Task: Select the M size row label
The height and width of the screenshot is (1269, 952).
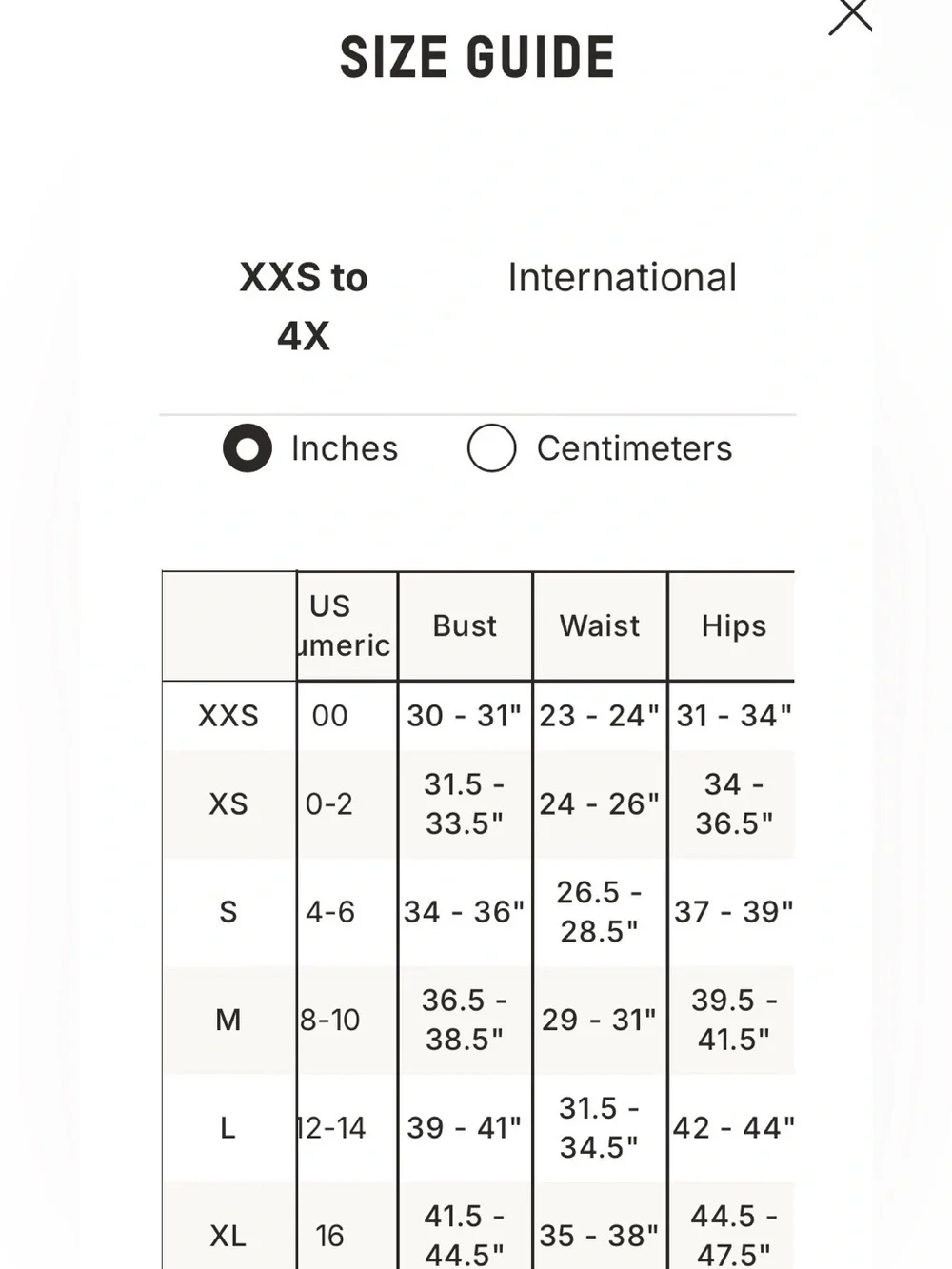Action: [228, 1020]
